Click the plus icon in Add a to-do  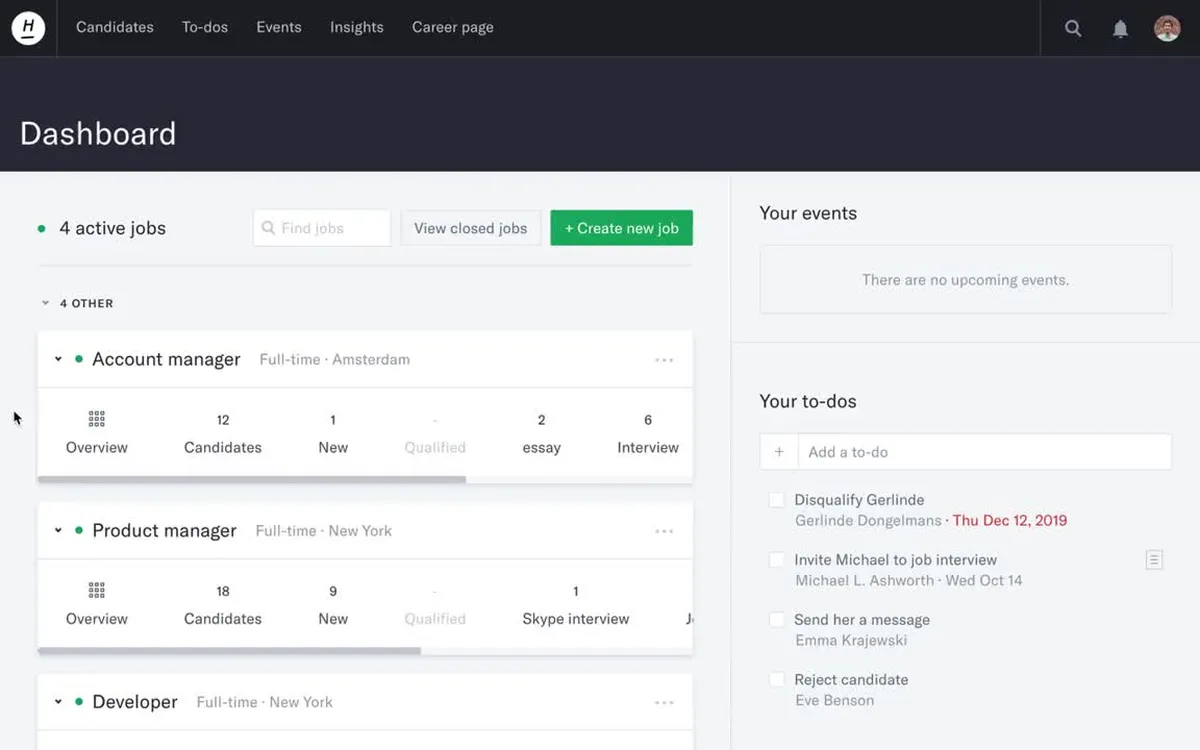779,452
